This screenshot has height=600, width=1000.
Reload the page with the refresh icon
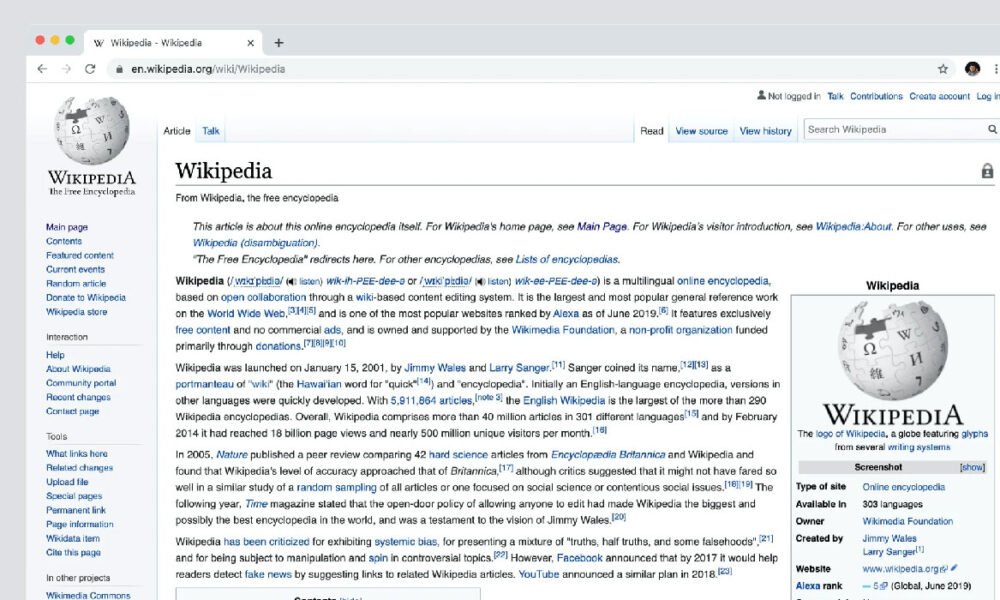pyautogui.click(x=90, y=69)
